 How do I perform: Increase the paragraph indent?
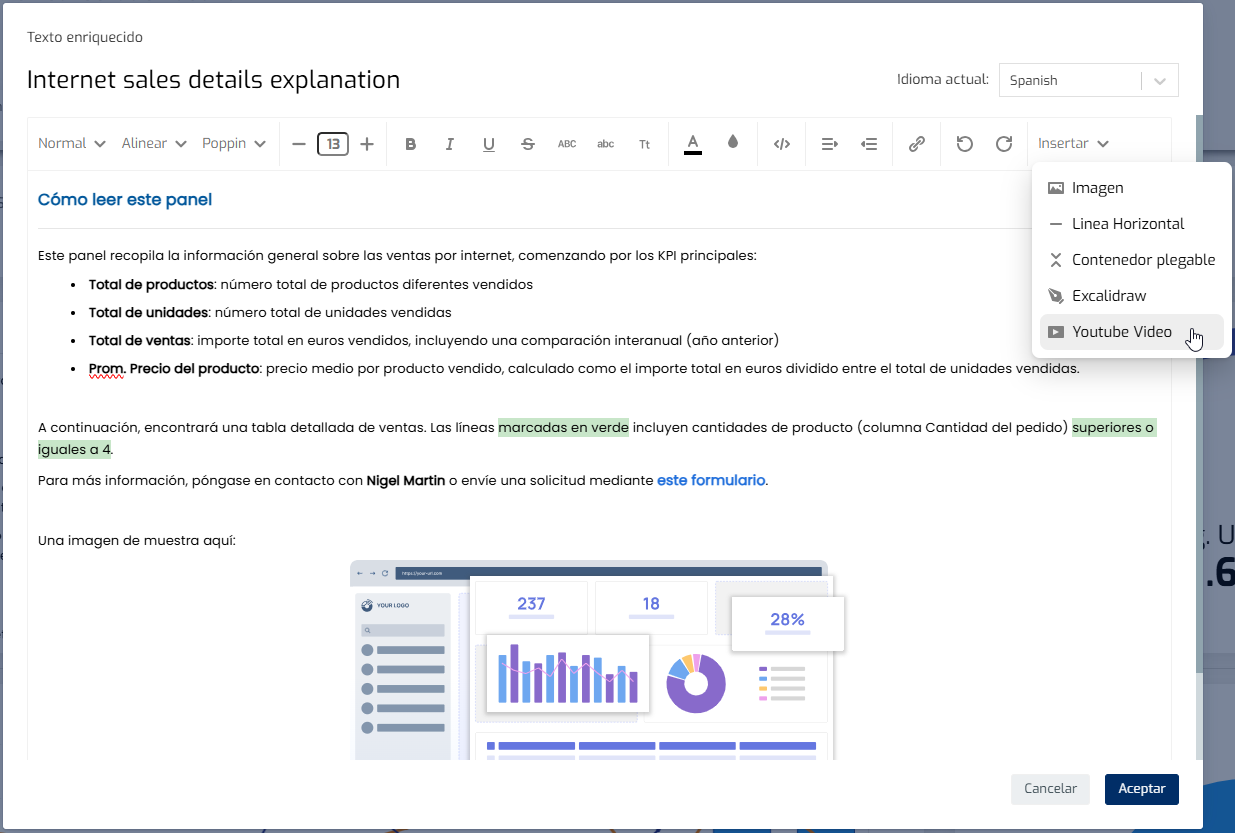(x=829, y=143)
